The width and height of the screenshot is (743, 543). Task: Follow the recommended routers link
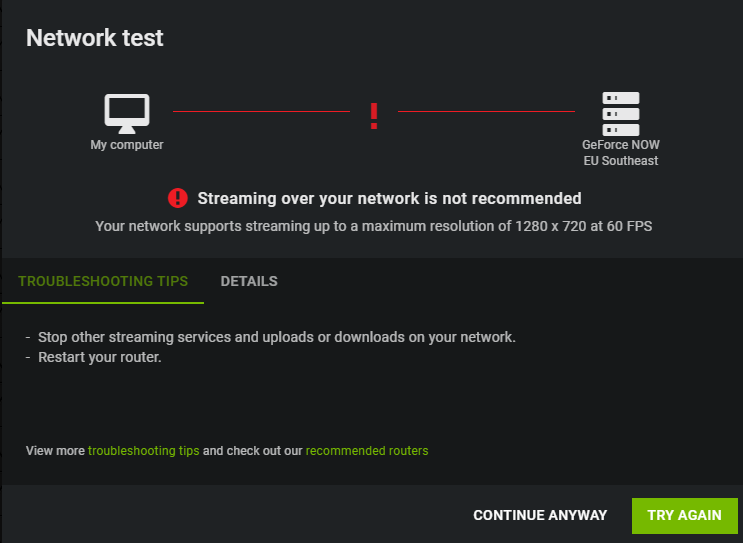coord(367,451)
